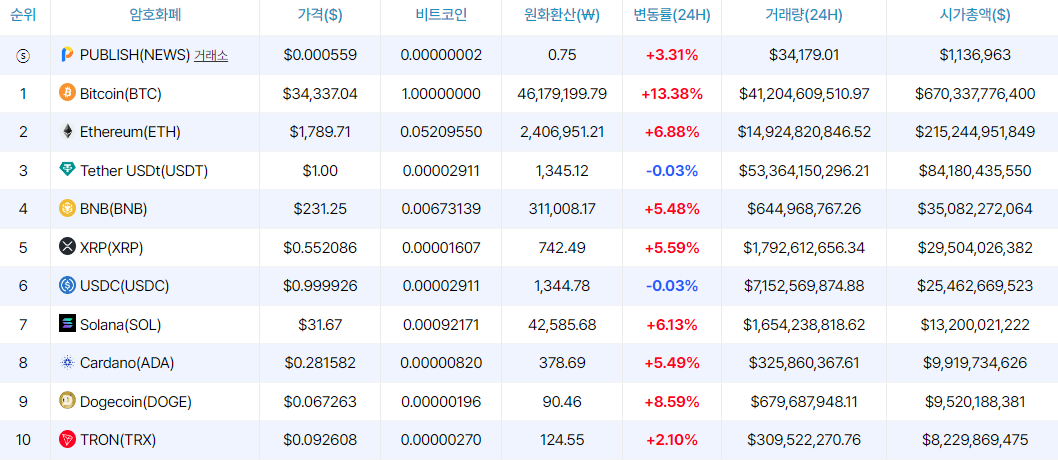Image resolution: width=1058 pixels, height=460 pixels.
Task: Select Bitcoin change +13.38%
Action: tap(672, 94)
